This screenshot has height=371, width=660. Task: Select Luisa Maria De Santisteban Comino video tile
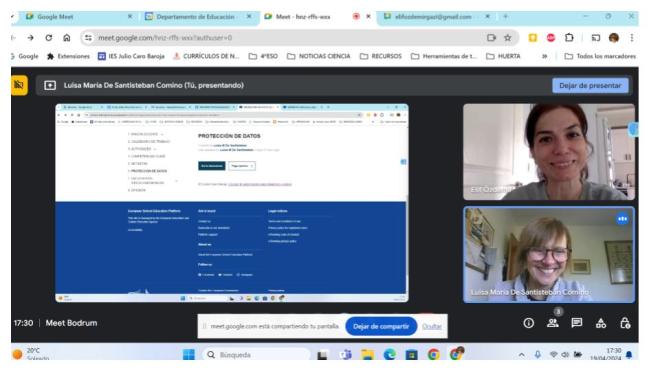549,255
